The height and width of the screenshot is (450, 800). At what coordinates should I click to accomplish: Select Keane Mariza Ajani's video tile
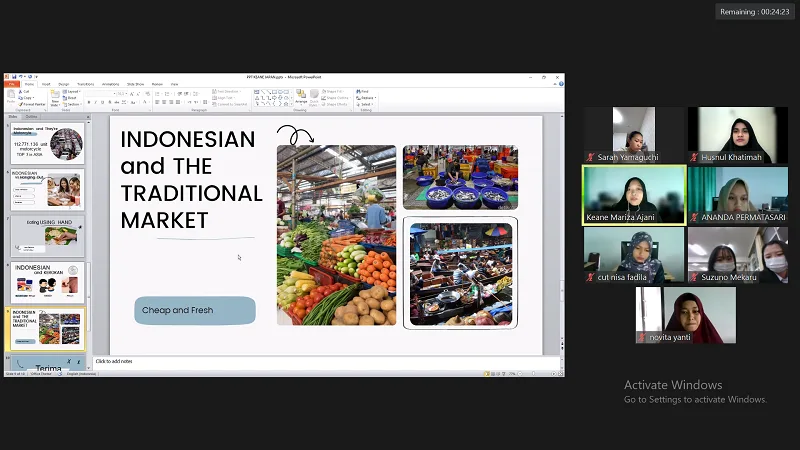[634, 195]
